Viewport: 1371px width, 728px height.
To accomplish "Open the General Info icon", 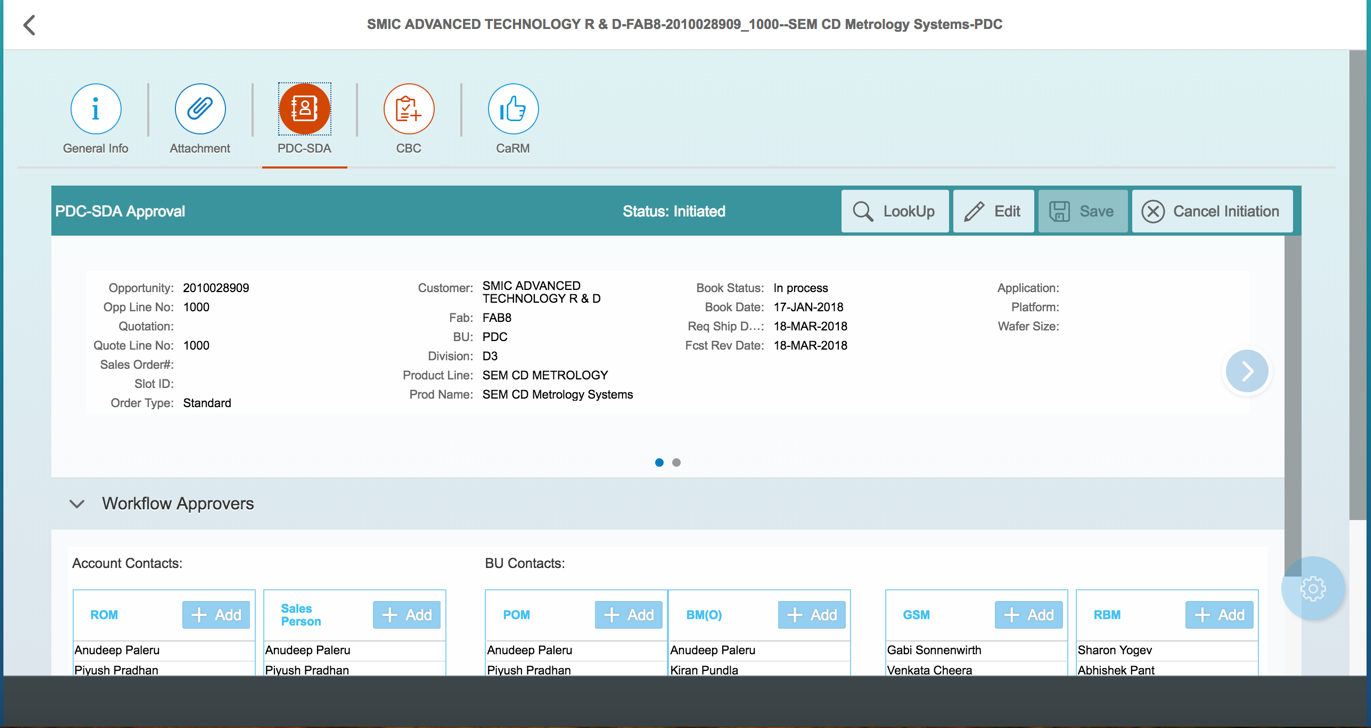I will pyautogui.click(x=96, y=109).
